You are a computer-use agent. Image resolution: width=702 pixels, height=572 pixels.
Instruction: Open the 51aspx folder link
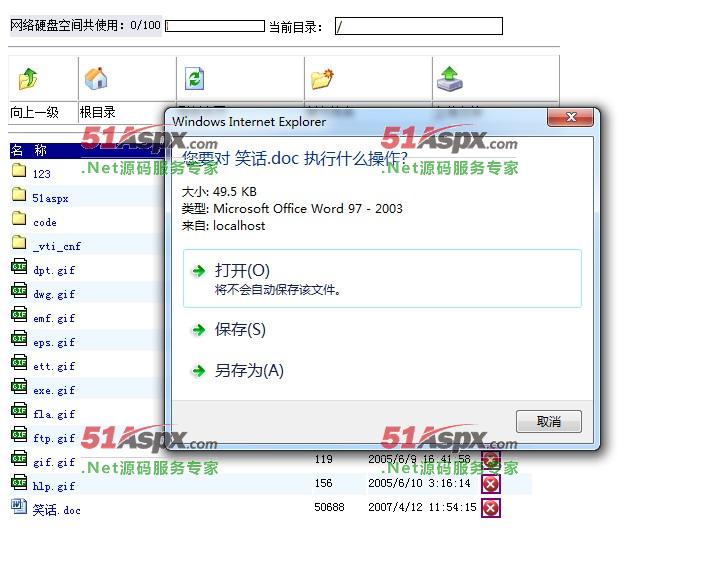(x=51, y=198)
